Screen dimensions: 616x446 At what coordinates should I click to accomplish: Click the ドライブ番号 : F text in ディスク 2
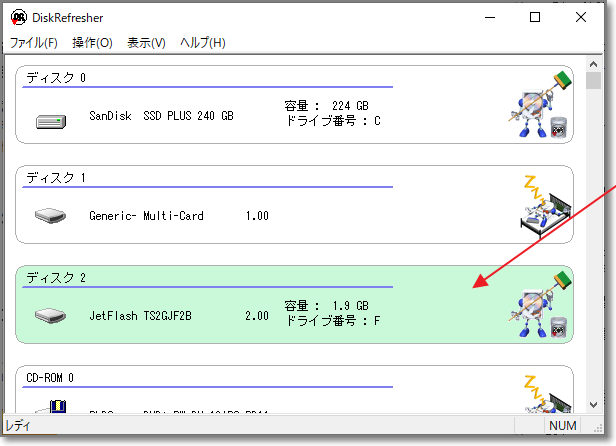(x=332, y=322)
